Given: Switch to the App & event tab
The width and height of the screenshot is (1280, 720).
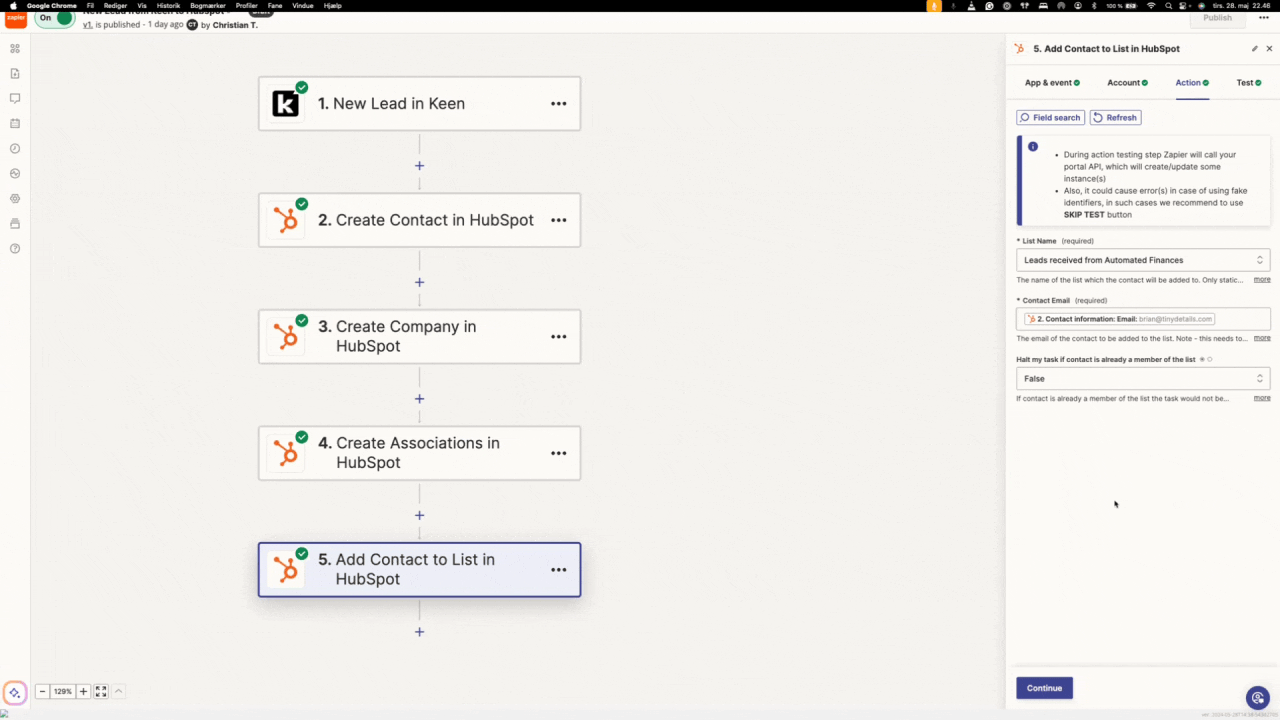Looking at the screenshot, I should coord(1052,83).
